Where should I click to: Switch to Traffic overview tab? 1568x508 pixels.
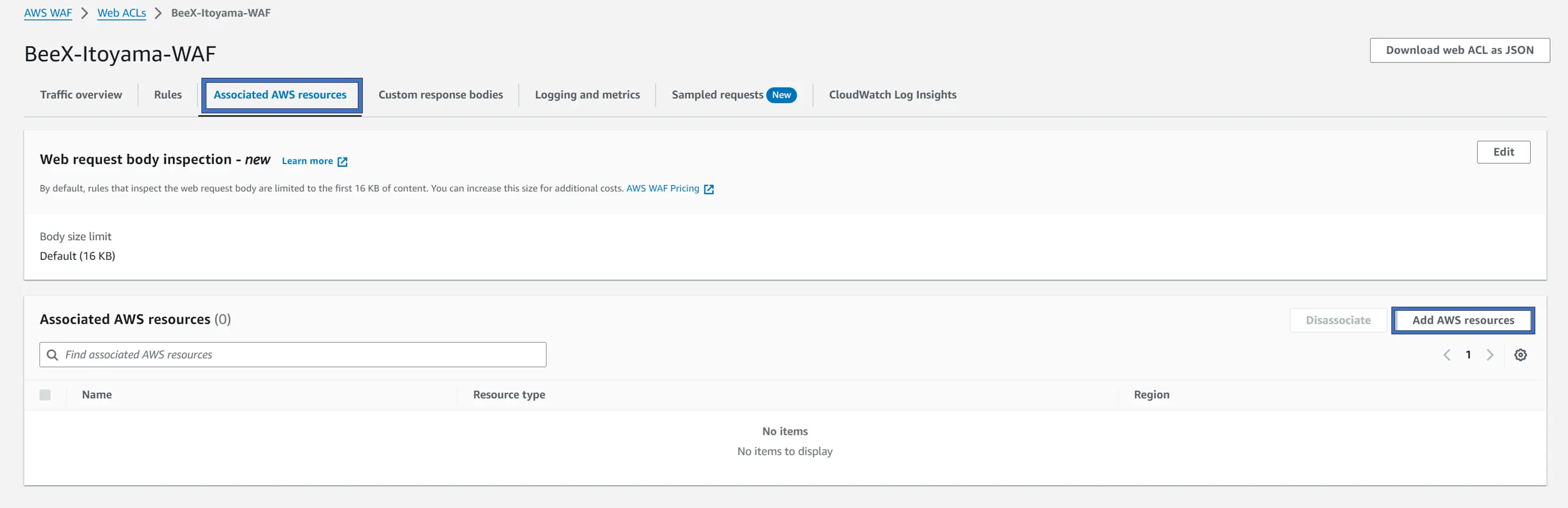(x=81, y=95)
